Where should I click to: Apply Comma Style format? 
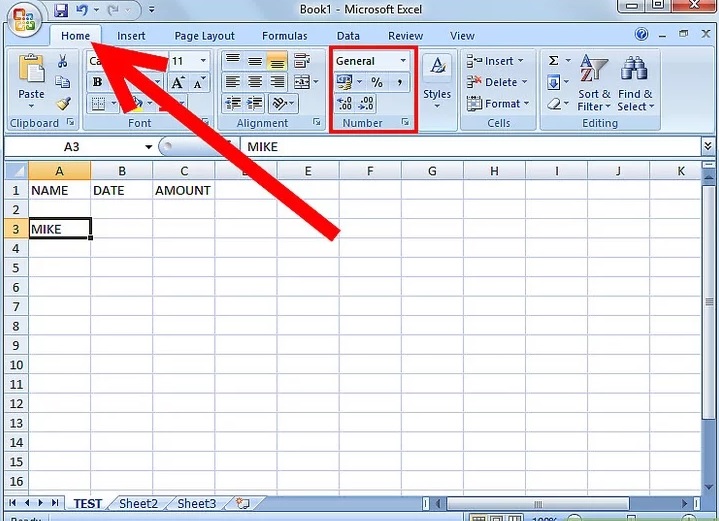pyautogui.click(x=399, y=82)
